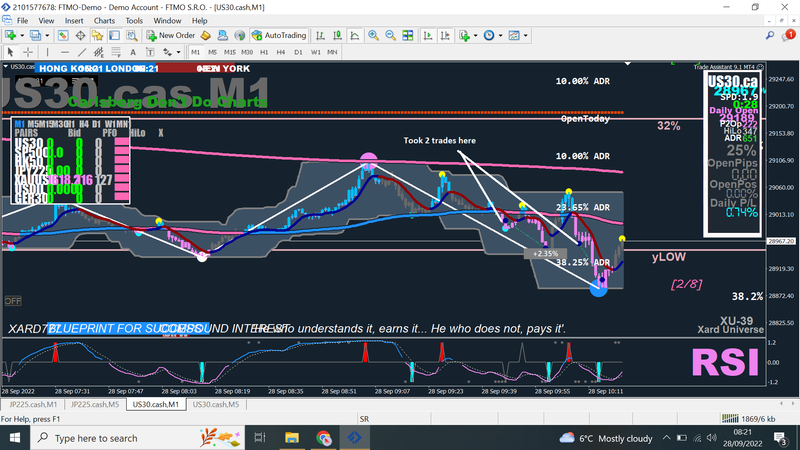Switch to the M5 timeframe button
800x450 pixels.
212,52
